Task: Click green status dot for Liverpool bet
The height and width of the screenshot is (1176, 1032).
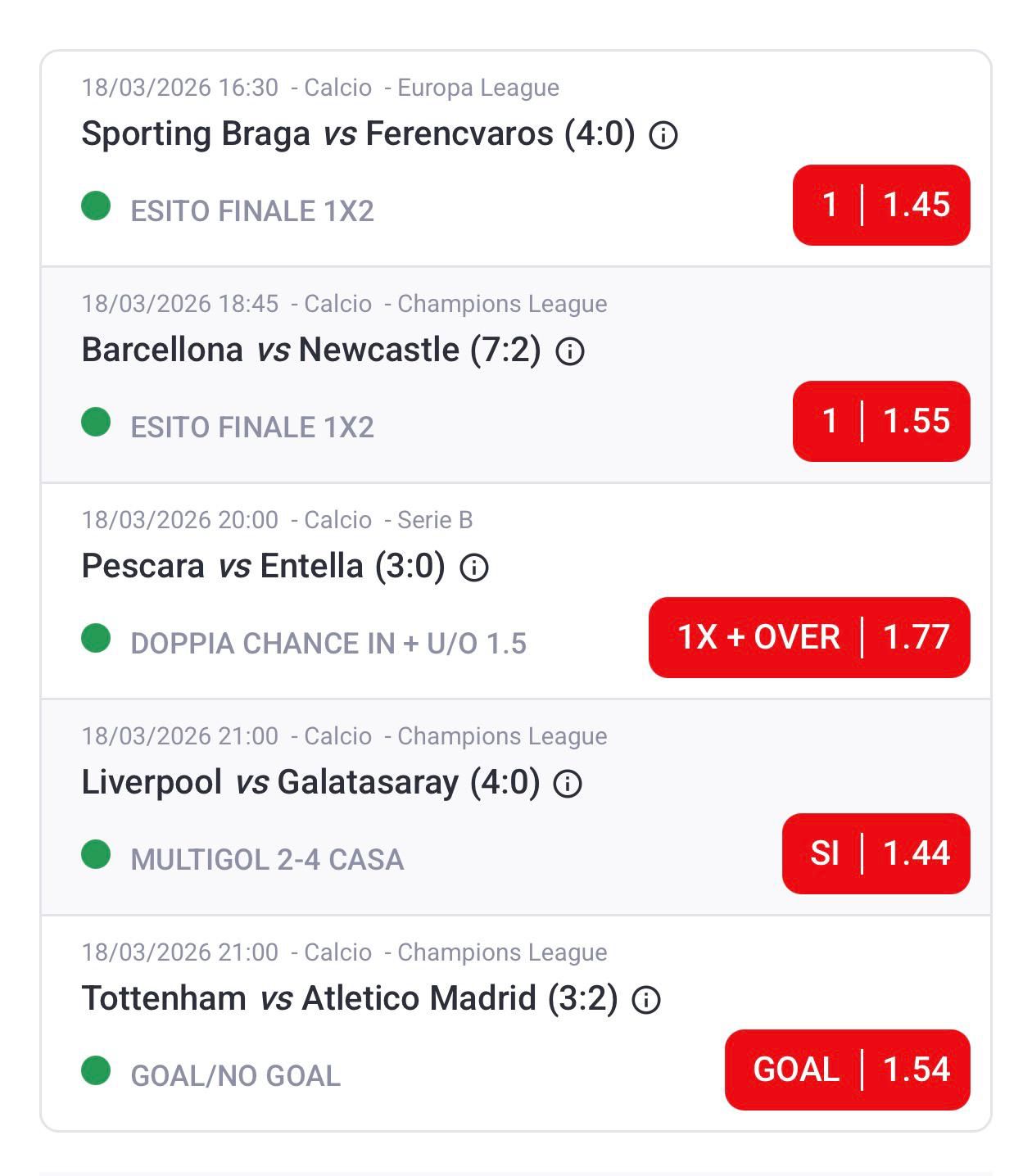Action: coord(96,855)
